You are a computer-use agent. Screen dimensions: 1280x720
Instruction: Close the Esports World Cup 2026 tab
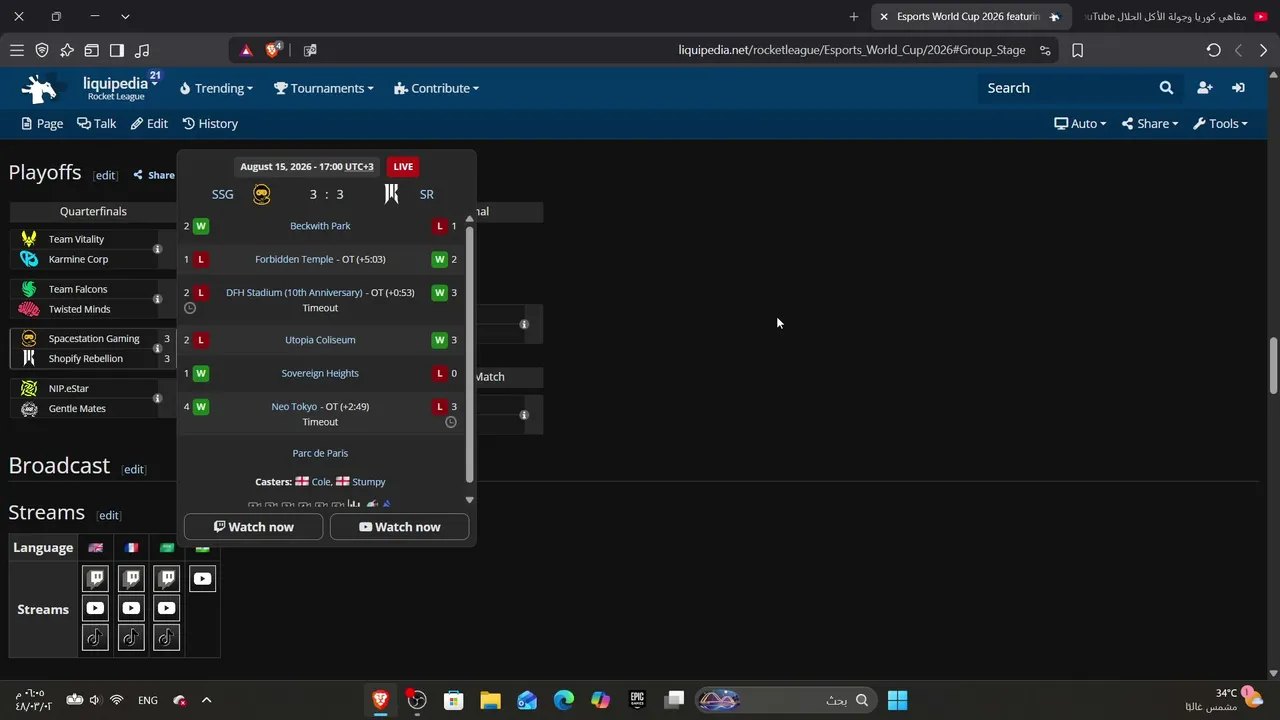(x=883, y=16)
